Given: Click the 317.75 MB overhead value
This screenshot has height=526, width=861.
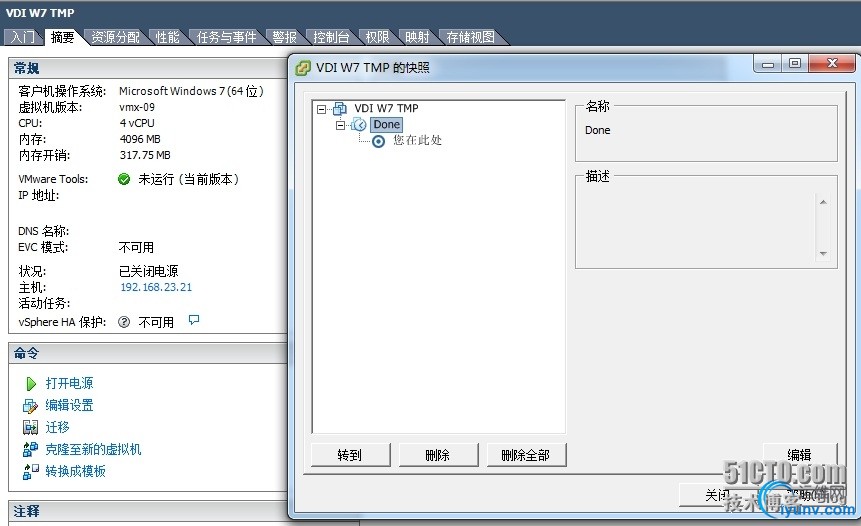Looking at the screenshot, I should pyautogui.click(x=145, y=155).
